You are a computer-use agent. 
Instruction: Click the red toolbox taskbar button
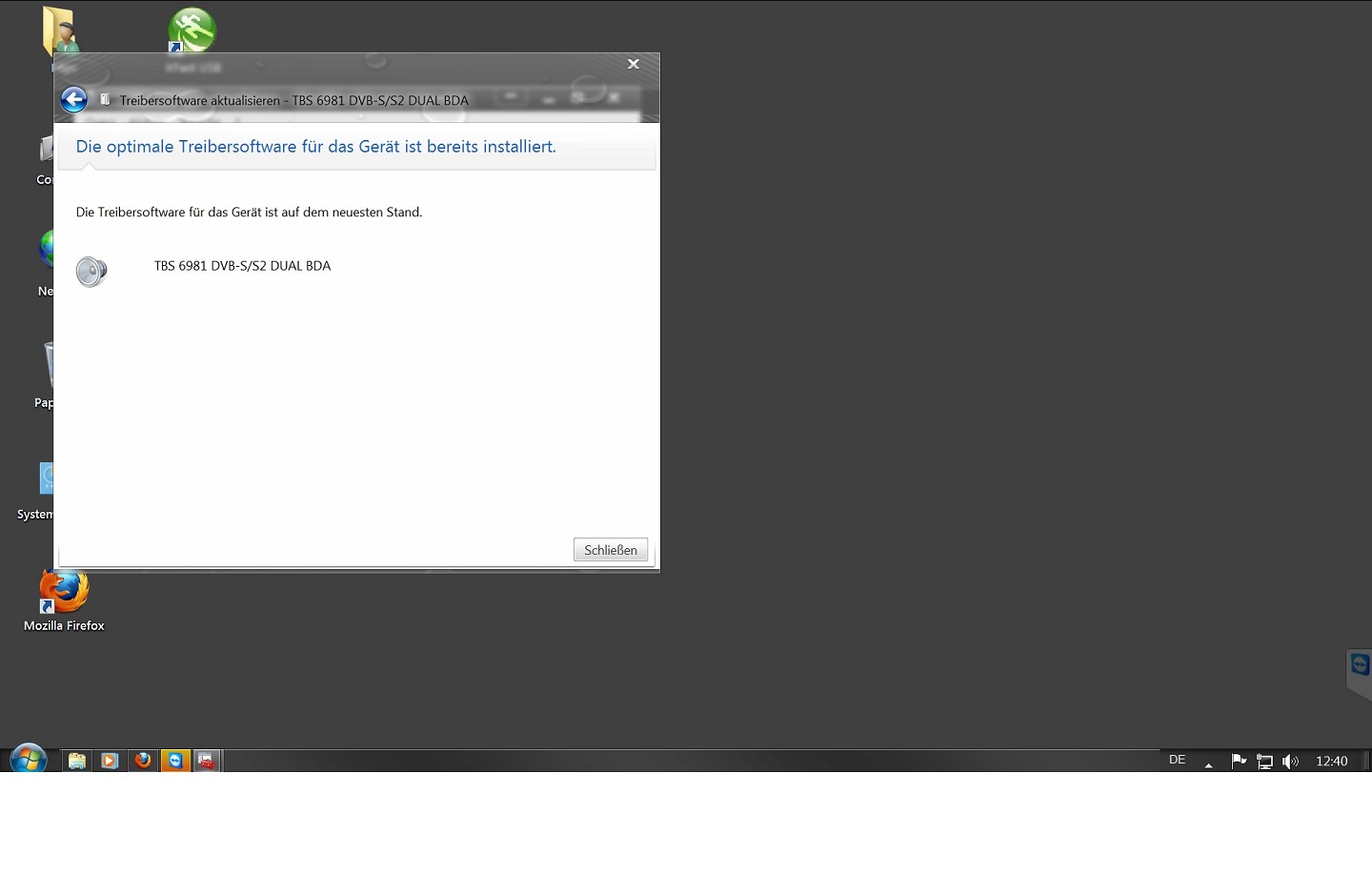(x=207, y=761)
